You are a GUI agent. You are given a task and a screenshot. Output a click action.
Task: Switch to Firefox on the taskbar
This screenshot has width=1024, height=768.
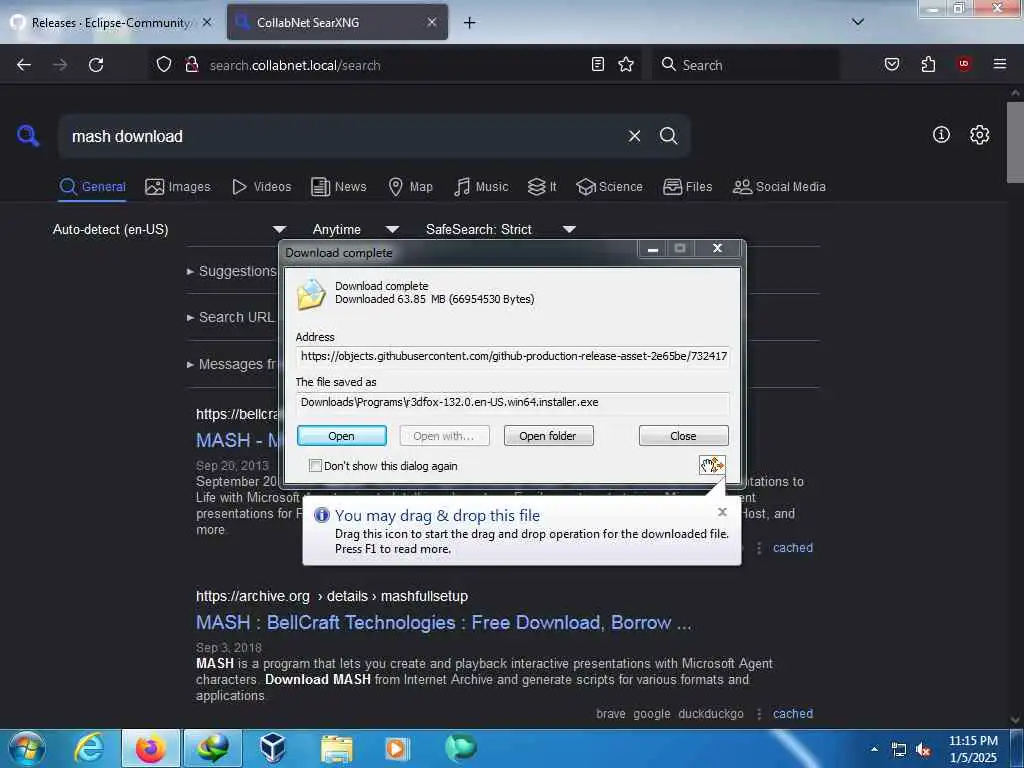pos(151,748)
